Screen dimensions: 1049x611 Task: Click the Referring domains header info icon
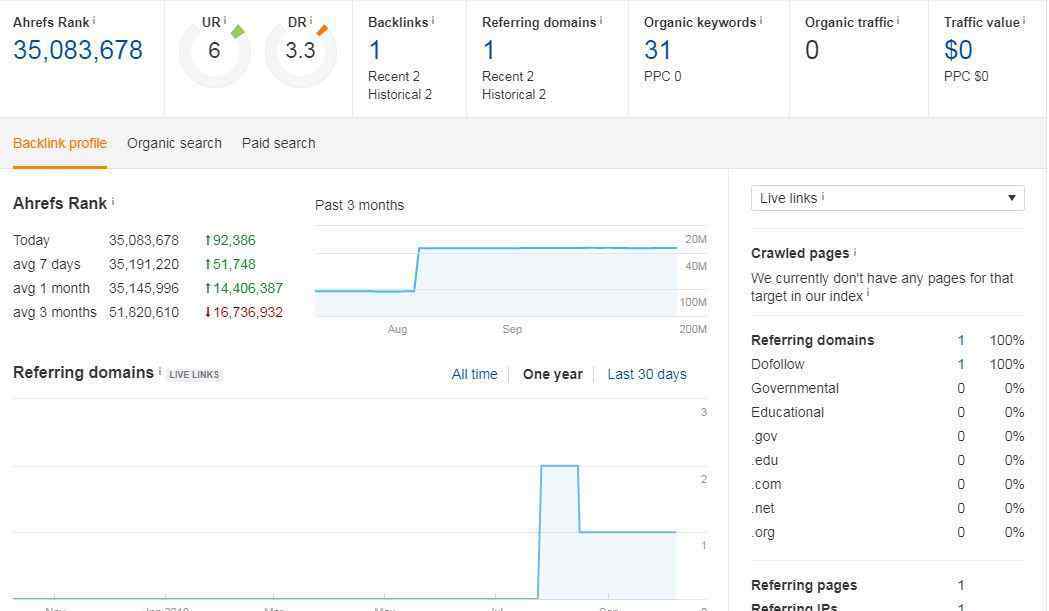pos(601,20)
